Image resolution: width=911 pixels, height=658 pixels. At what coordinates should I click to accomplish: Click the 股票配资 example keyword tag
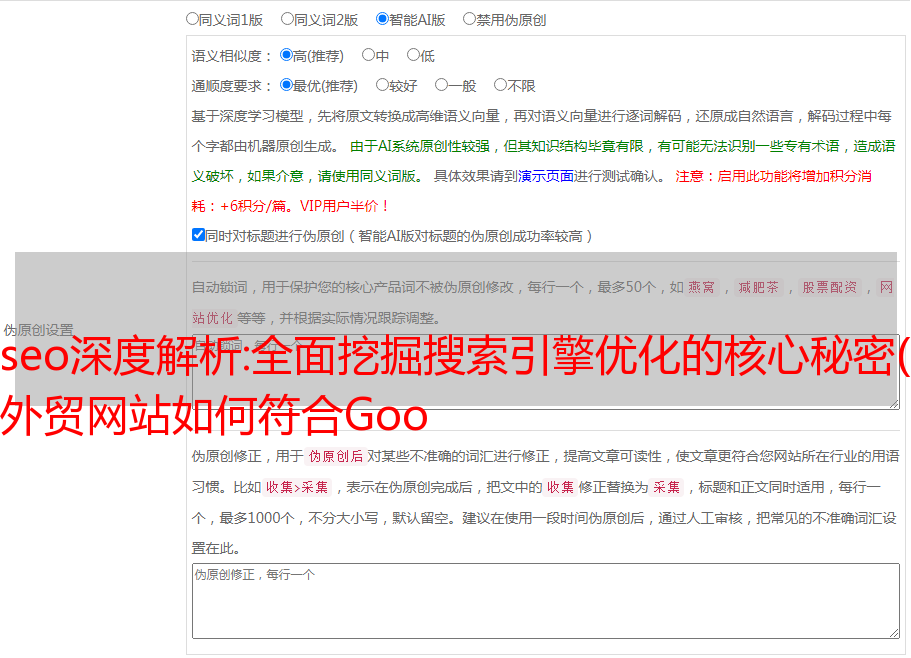click(x=829, y=287)
